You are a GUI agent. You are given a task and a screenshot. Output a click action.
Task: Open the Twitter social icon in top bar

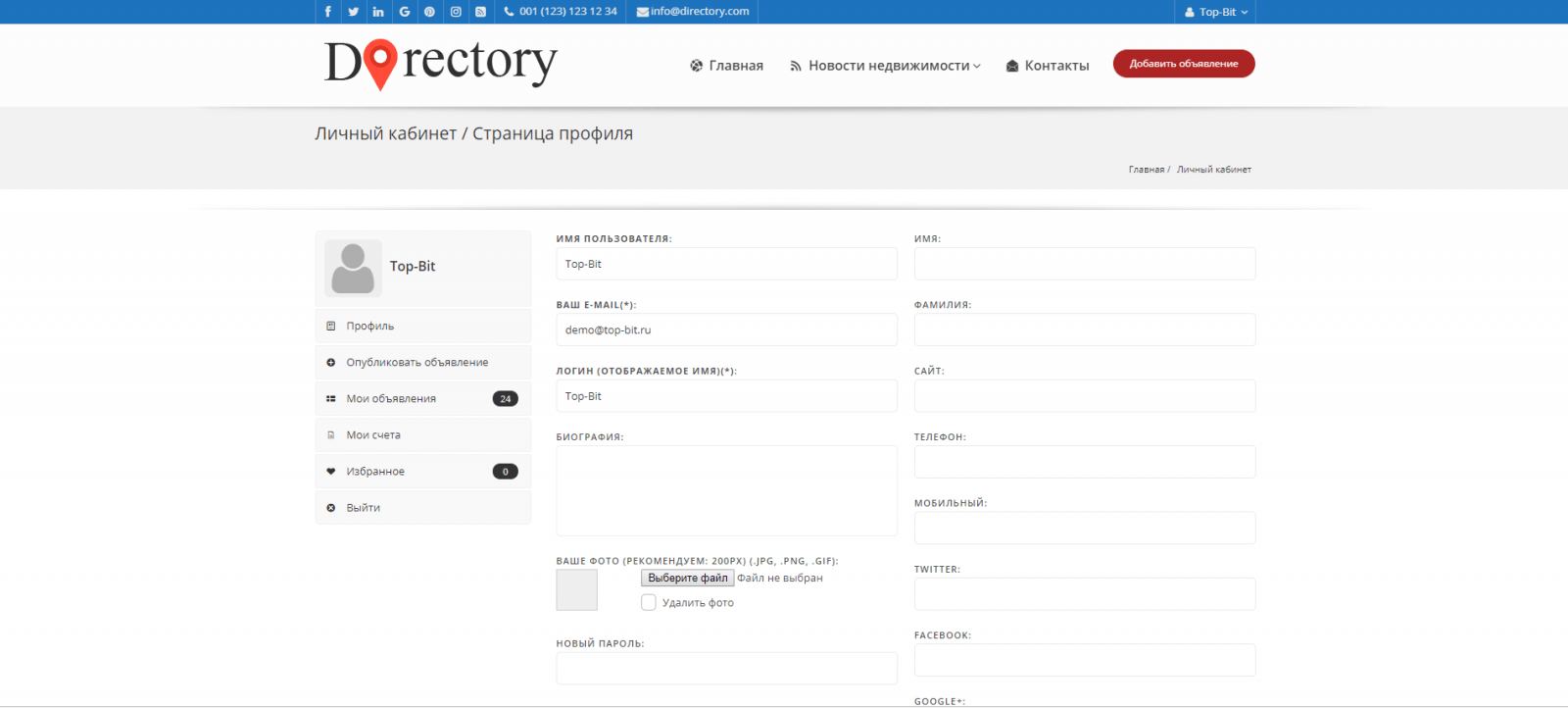[353, 12]
